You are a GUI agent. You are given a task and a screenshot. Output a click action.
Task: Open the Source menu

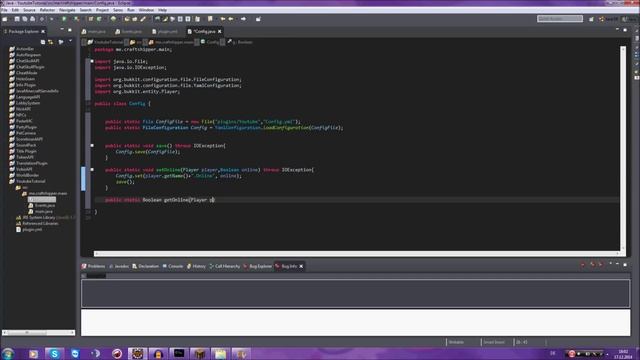[29, 10]
